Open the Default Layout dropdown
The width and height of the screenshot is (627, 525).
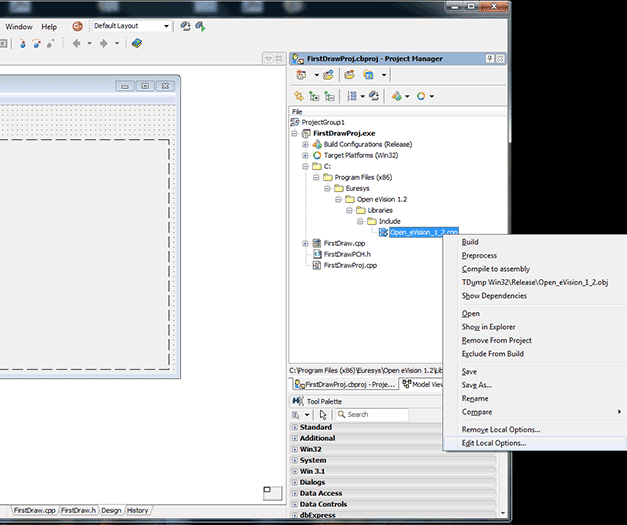pos(131,26)
